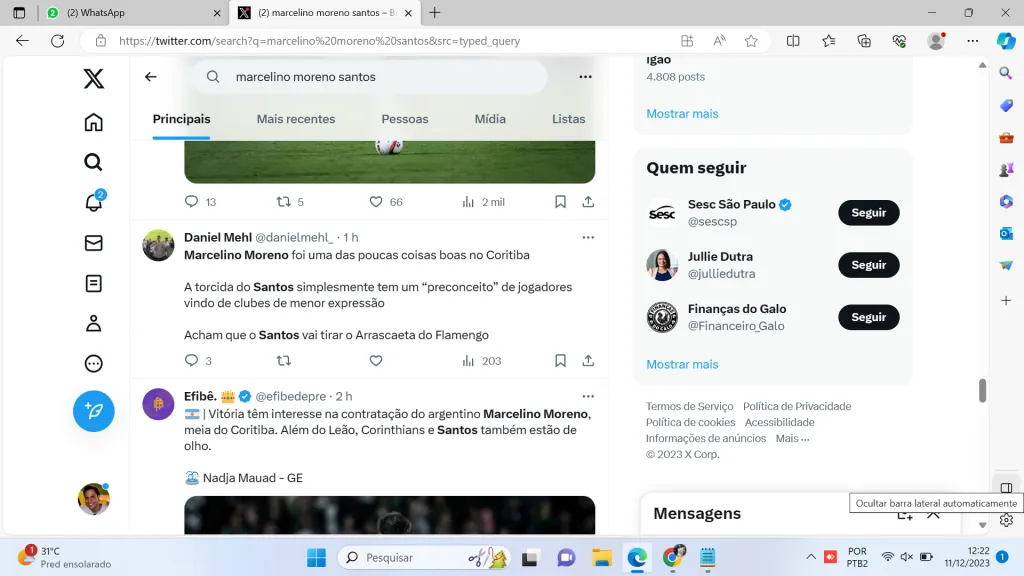1024x576 pixels.
Task: Click the marcelino moreno santos search field
Action: (x=380, y=77)
